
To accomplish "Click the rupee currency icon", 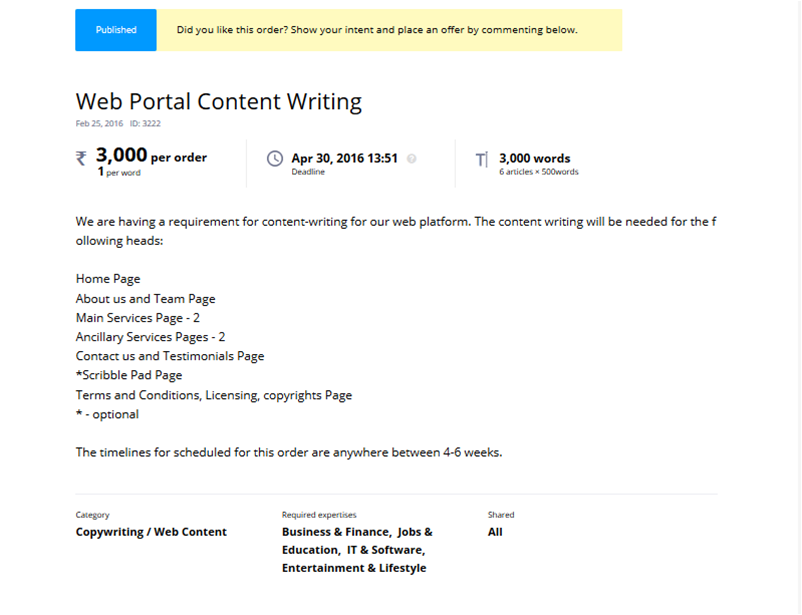I will point(82,158).
